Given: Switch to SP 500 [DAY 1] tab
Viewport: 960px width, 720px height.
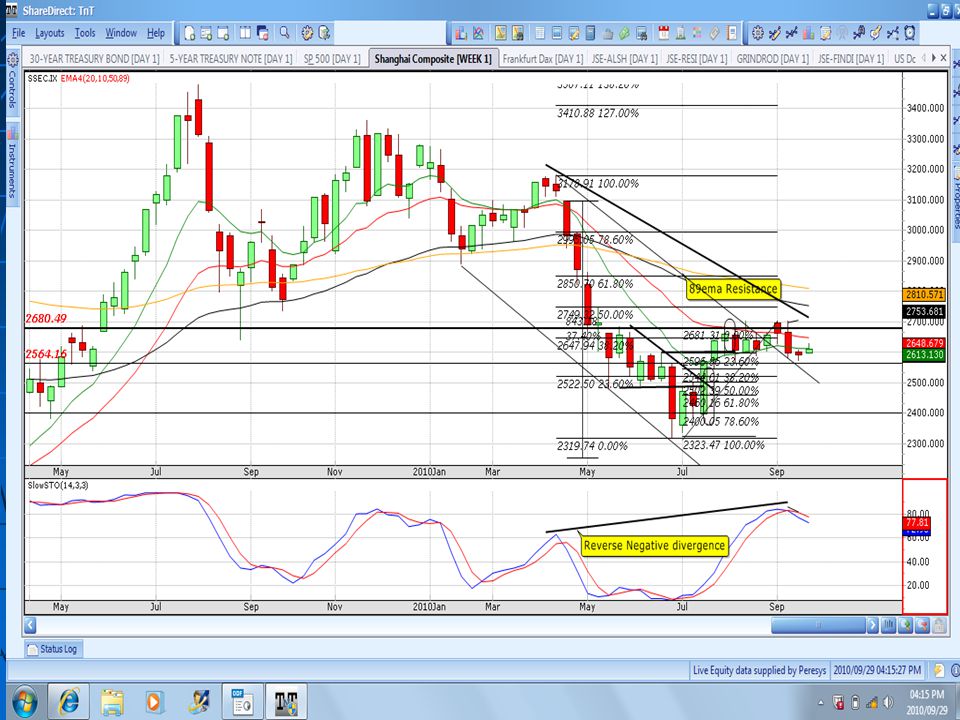Looking at the screenshot, I should (332, 59).
